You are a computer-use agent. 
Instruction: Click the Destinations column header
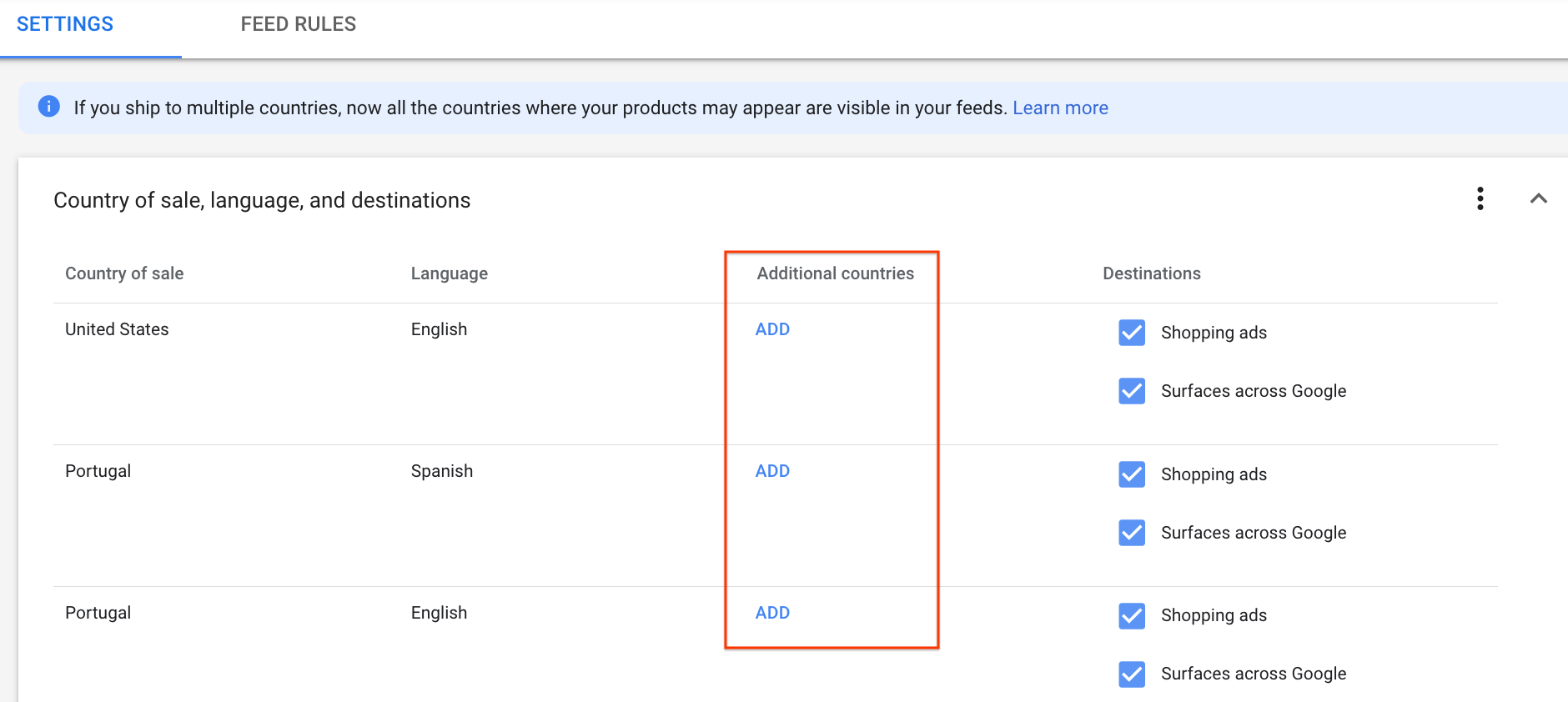pyautogui.click(x=1151, y=273)
